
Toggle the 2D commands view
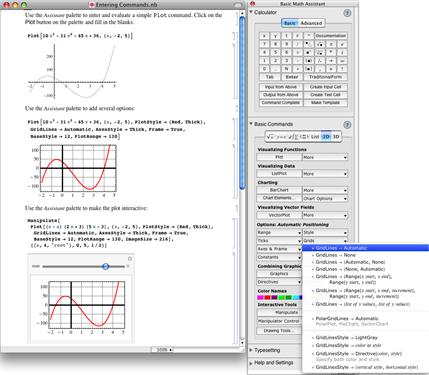(326, 137)
